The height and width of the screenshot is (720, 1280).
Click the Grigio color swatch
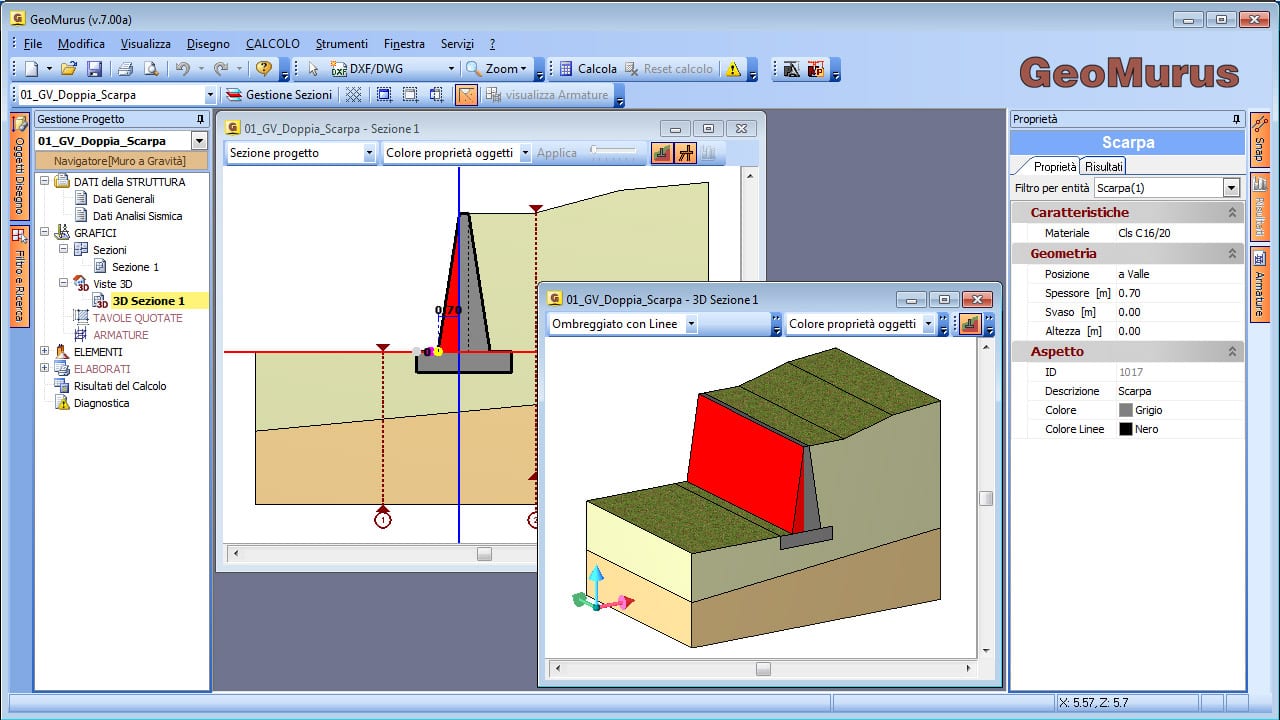click(1125, 410)
